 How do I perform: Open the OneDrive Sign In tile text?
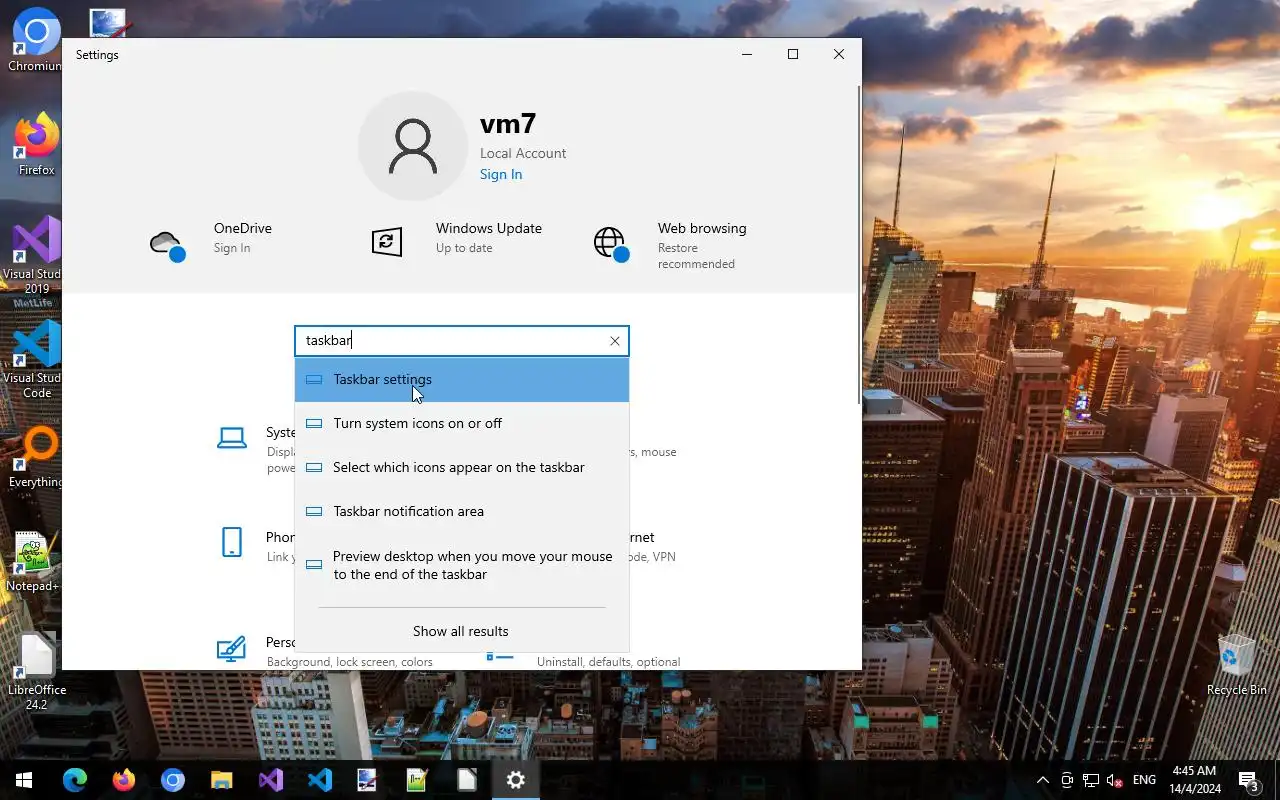tap(232, 248)
